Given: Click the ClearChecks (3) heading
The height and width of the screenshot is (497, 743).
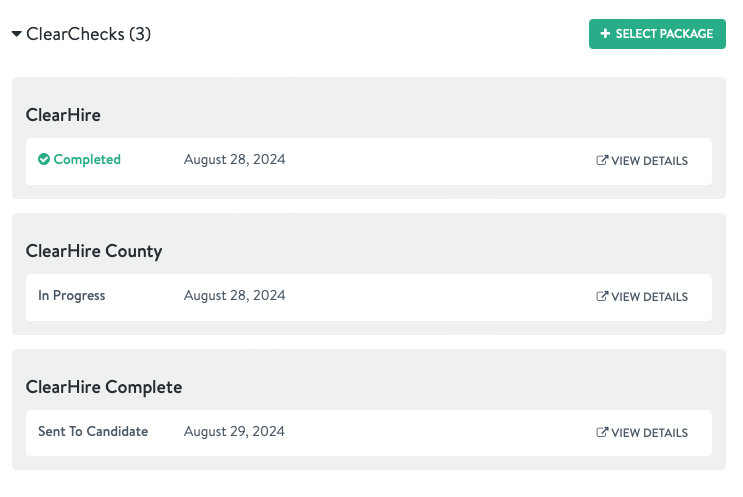Looking at the screenshot, I should (89, 34).
